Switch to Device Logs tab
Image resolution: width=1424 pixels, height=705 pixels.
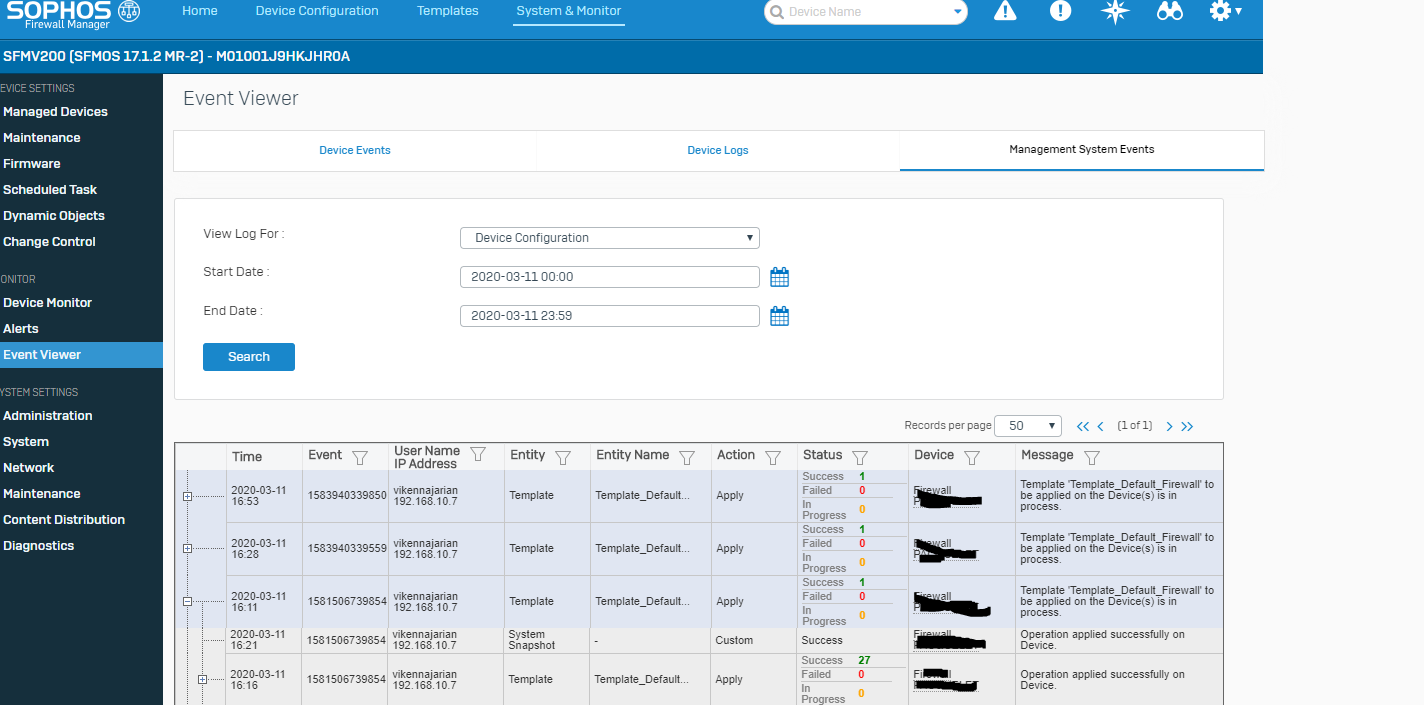coord(718,150)
